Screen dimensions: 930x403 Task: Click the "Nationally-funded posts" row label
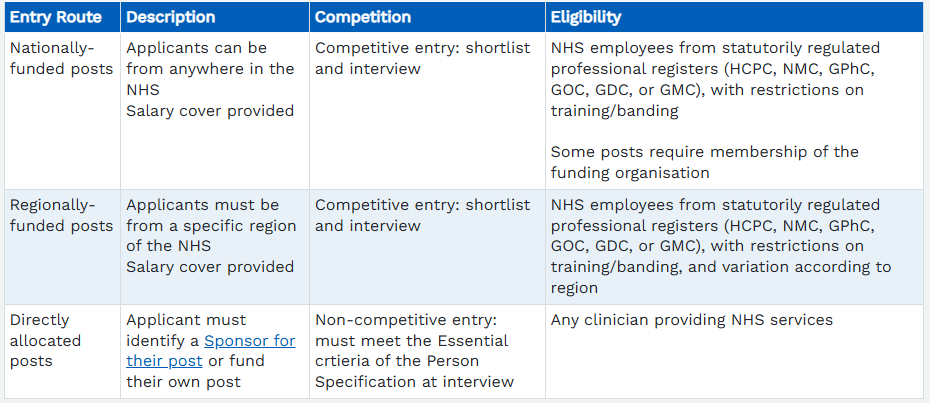tap(61, 58)
